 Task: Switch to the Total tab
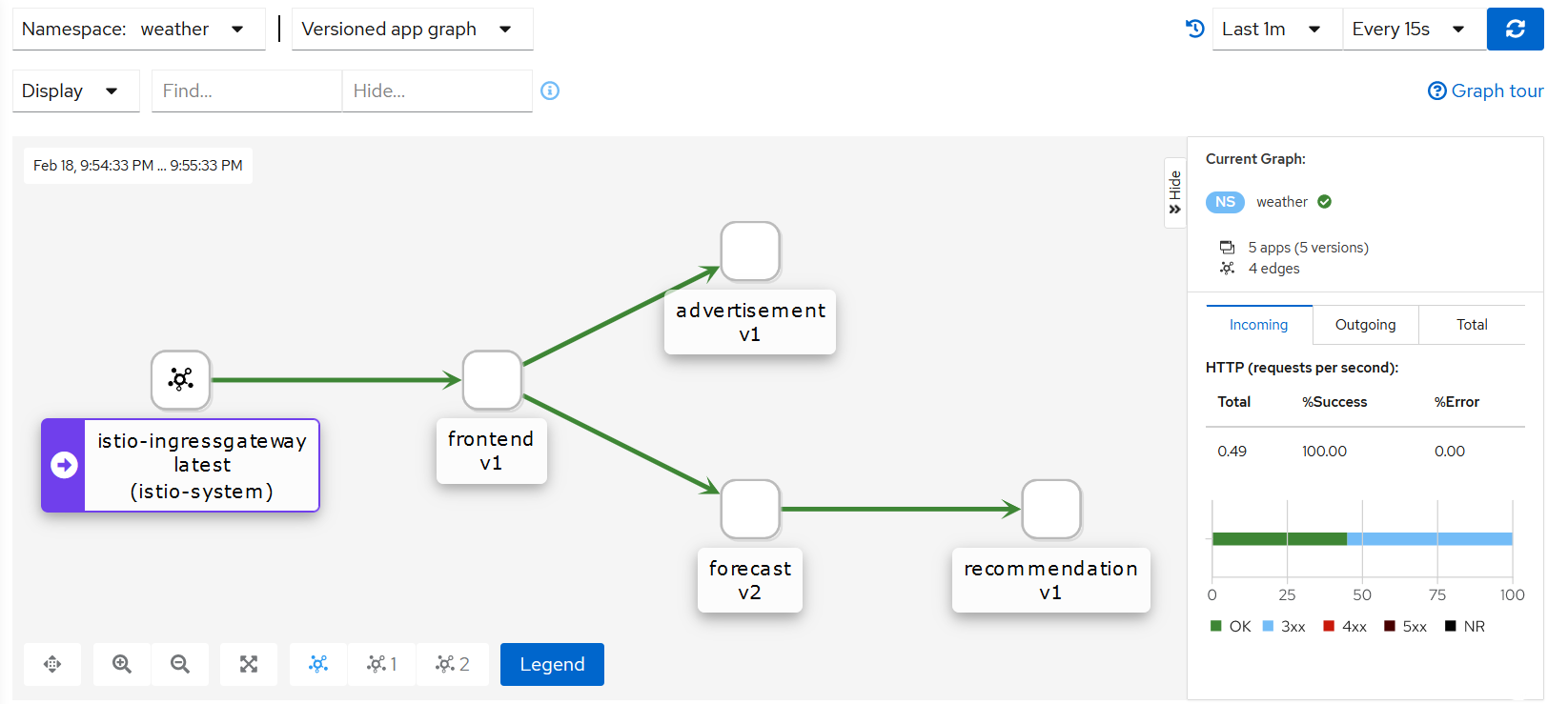click(x=1472, y=325)
